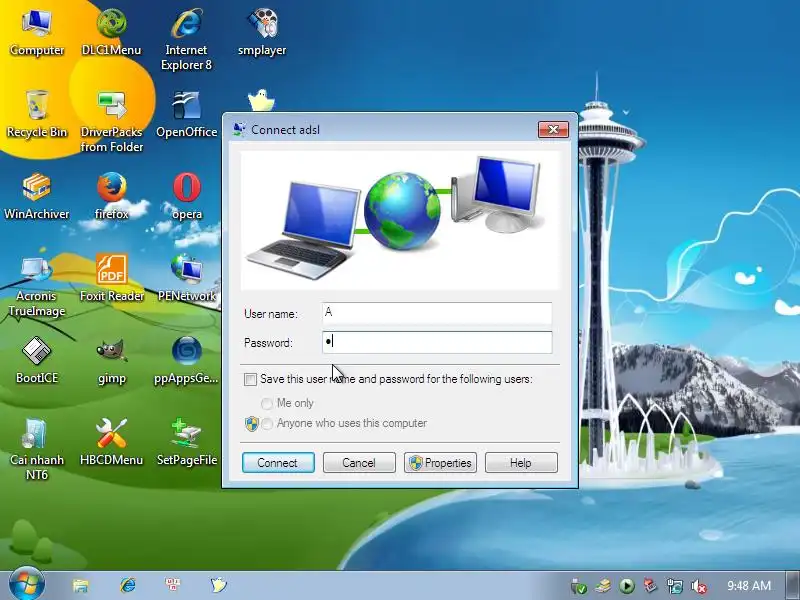
Task: Select the Recycle Bin icon
Action: click(37, 114)
